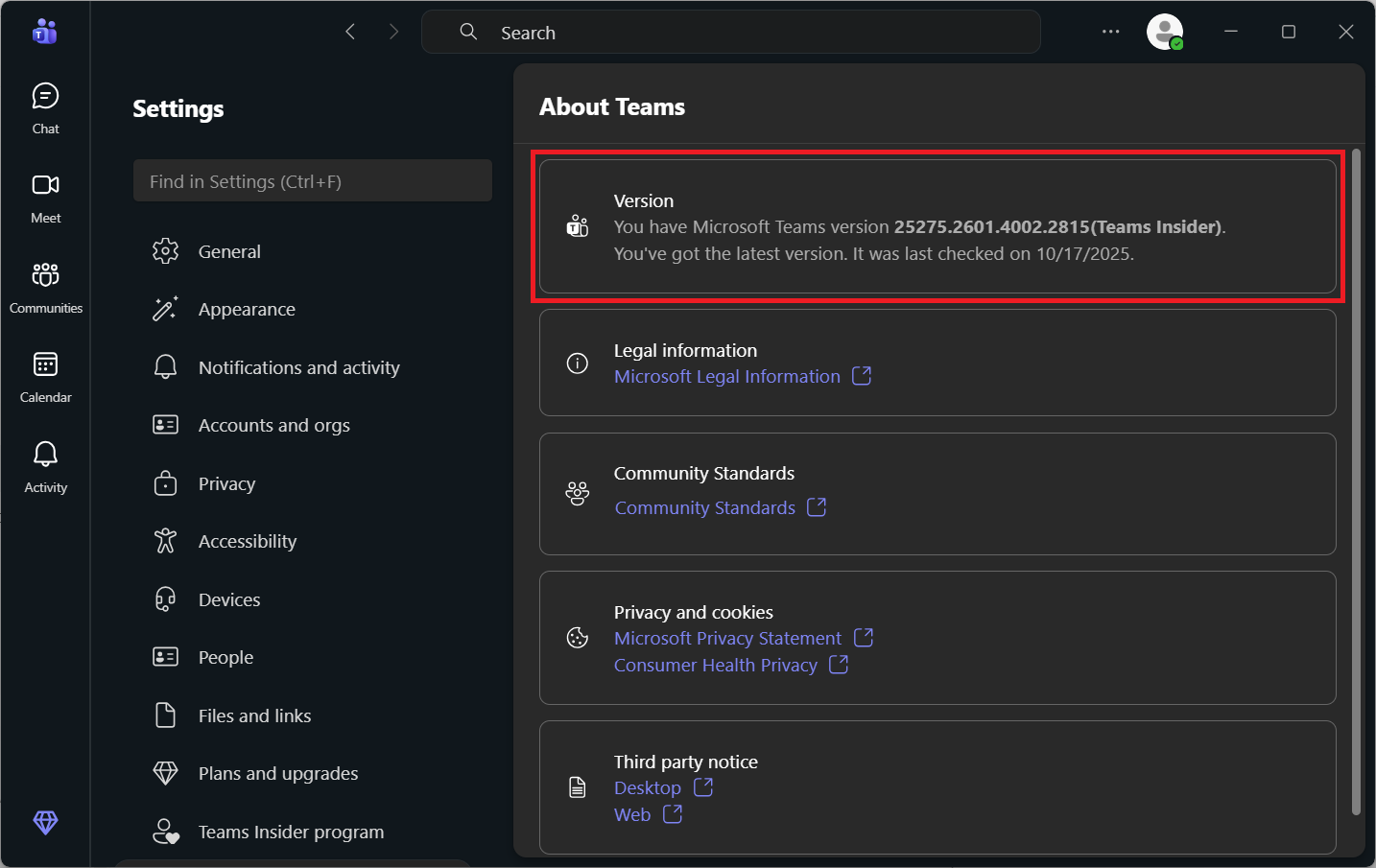Image resolution: width=1376 pixels, height=868 pixels.
Task: Open Accounts and orgs settings
Action: click(273, 425)
